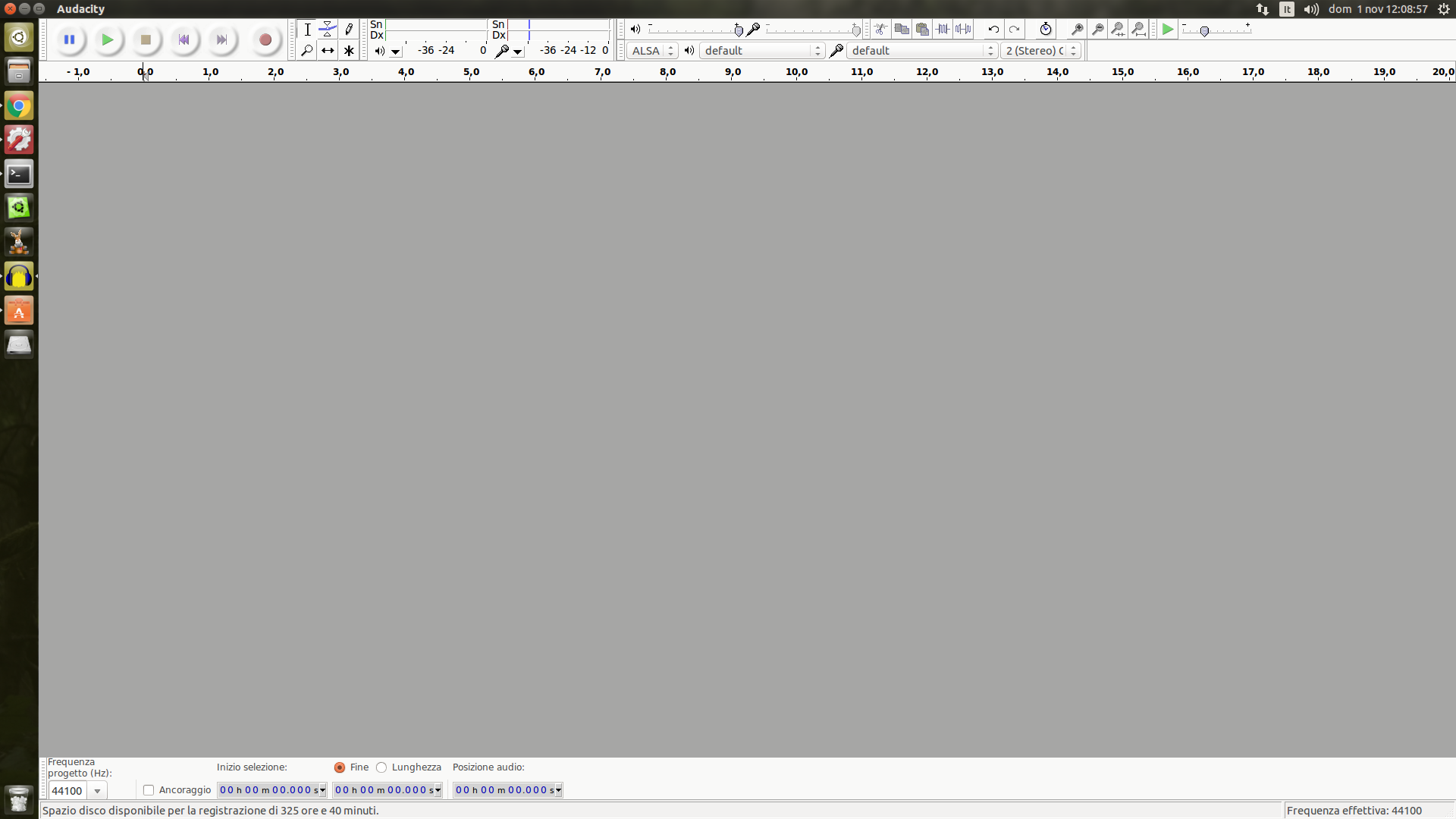
Task: Open the playback meter dropdown arrow
Action: (396, 52)
